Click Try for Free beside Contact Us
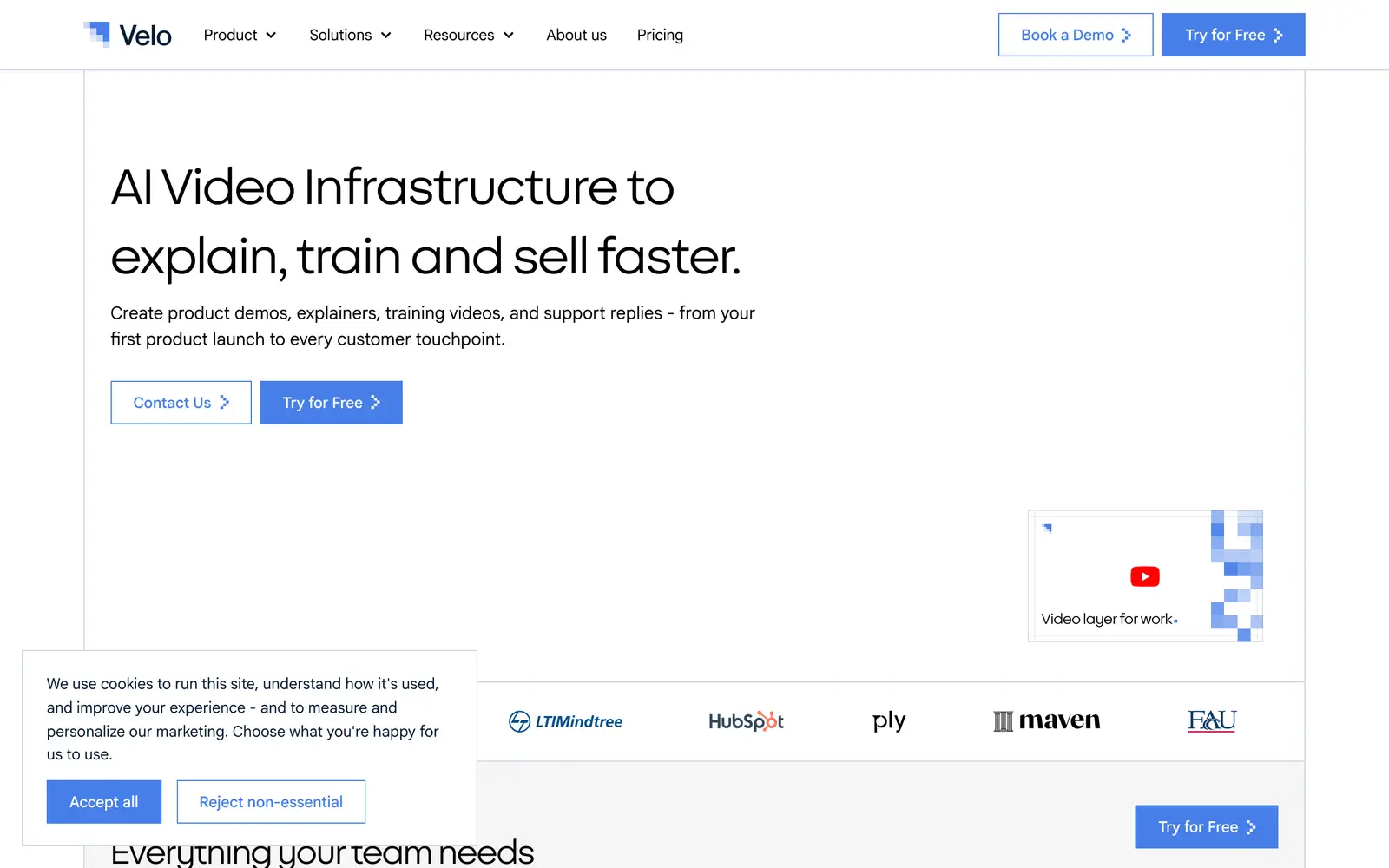 331,403
